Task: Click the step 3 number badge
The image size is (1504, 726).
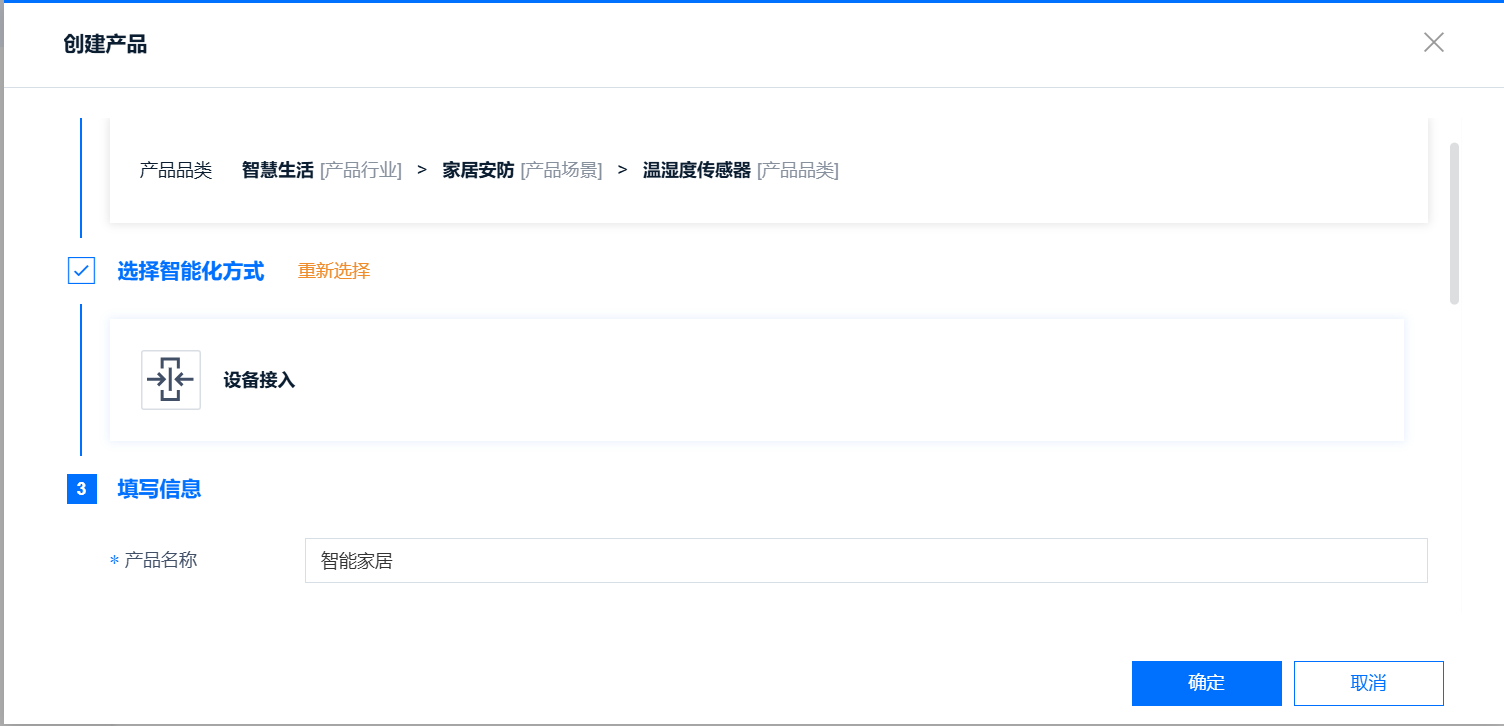Action: tap(82, 489)
